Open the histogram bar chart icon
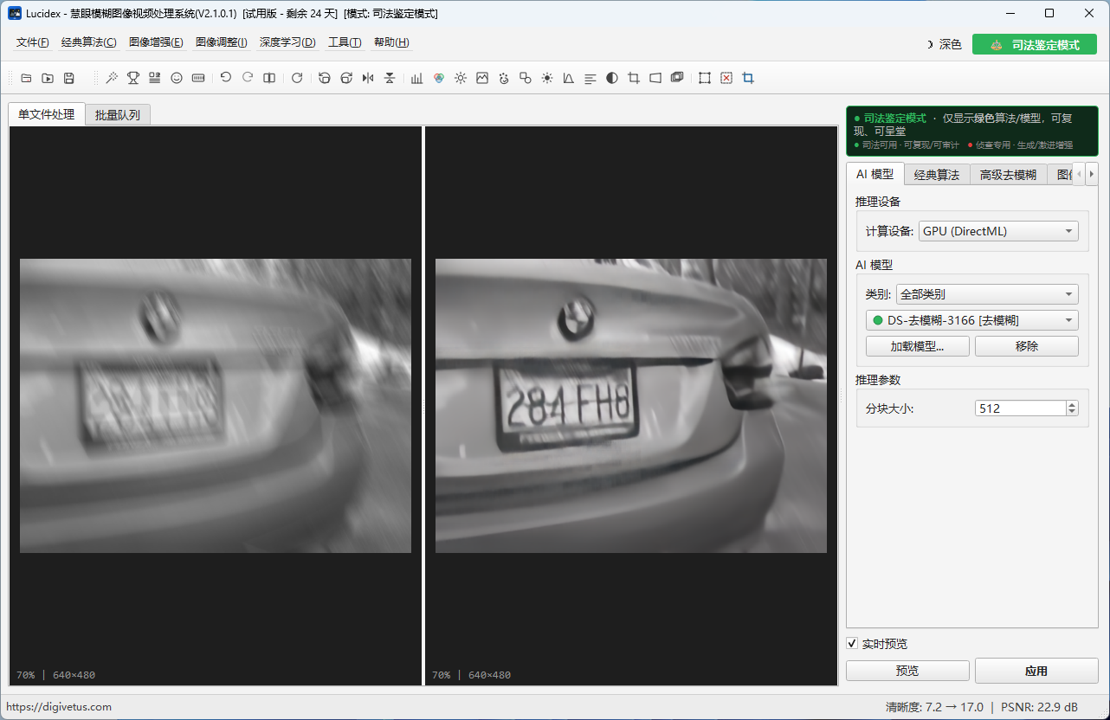The image size is (1110, 720). pyautogui.click(x=417, y=78)
